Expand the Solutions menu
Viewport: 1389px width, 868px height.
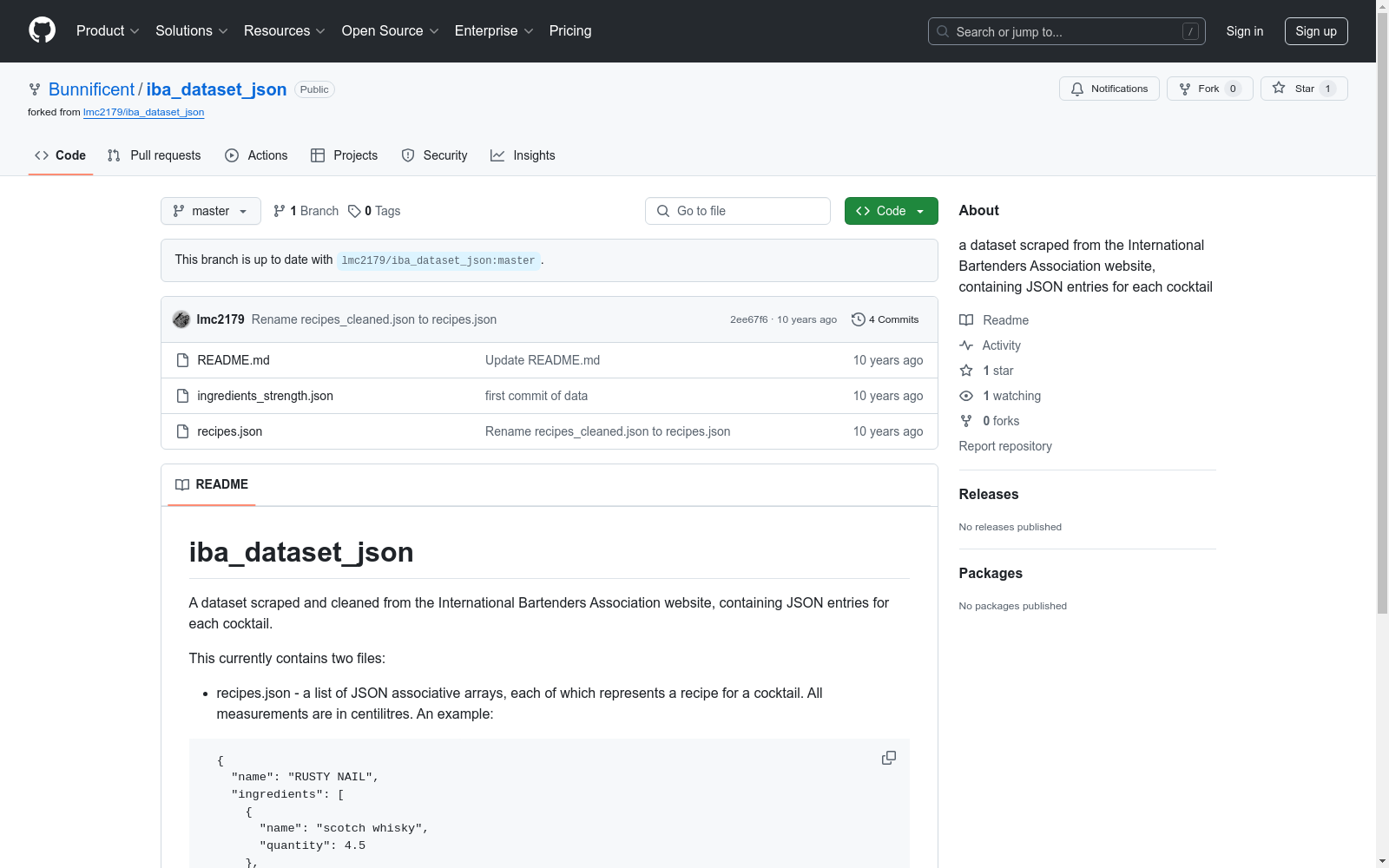coord(191,30)
